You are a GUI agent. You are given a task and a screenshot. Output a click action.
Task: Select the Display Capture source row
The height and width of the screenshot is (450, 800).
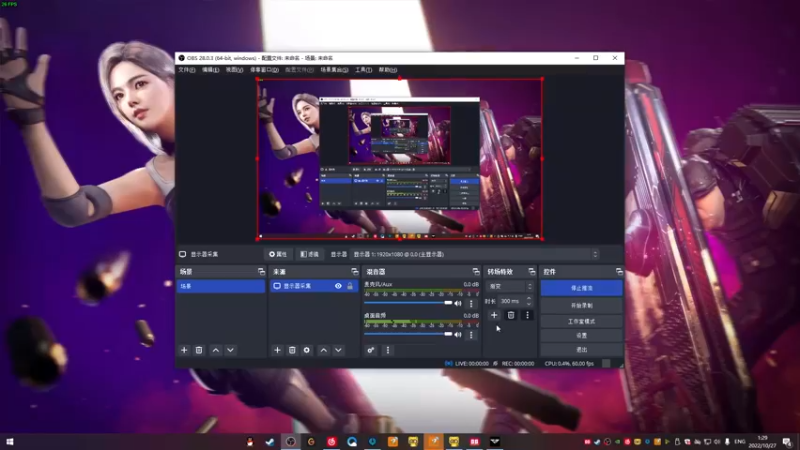click(x=314, y=286)
